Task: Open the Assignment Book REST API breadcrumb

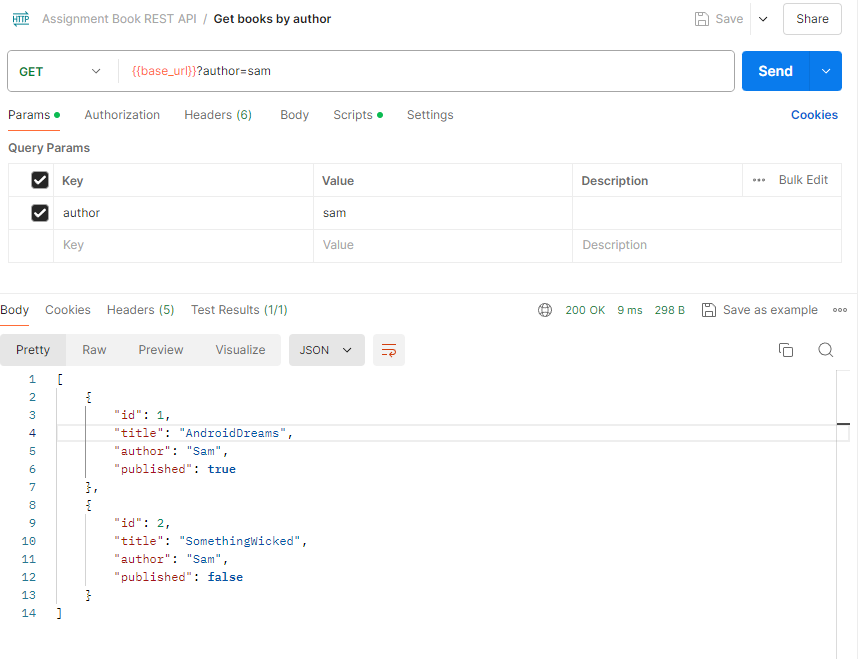Action: tap(119, 19)
